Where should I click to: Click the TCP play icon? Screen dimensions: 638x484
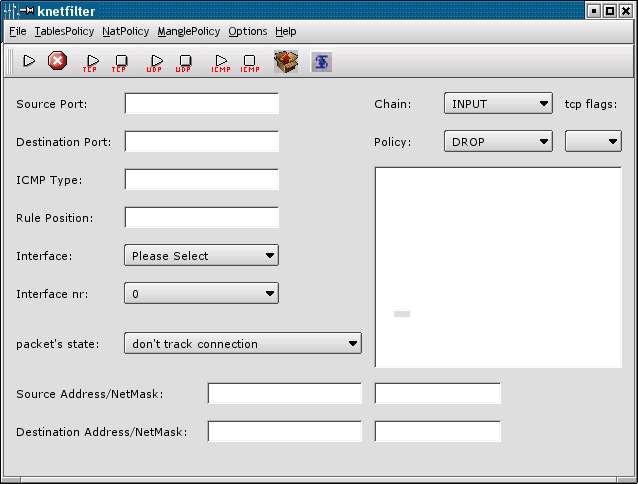click(91, 63)
